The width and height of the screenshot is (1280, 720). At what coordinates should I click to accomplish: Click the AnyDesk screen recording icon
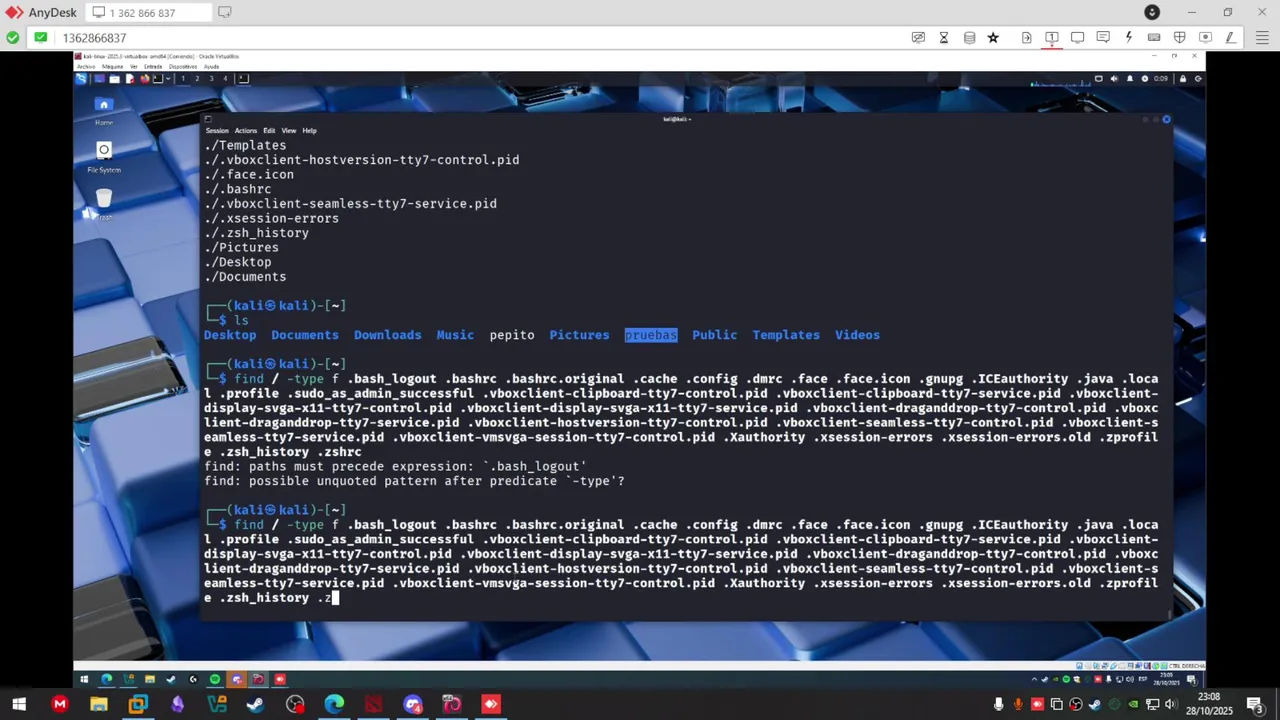click(x=1205, y=38)
